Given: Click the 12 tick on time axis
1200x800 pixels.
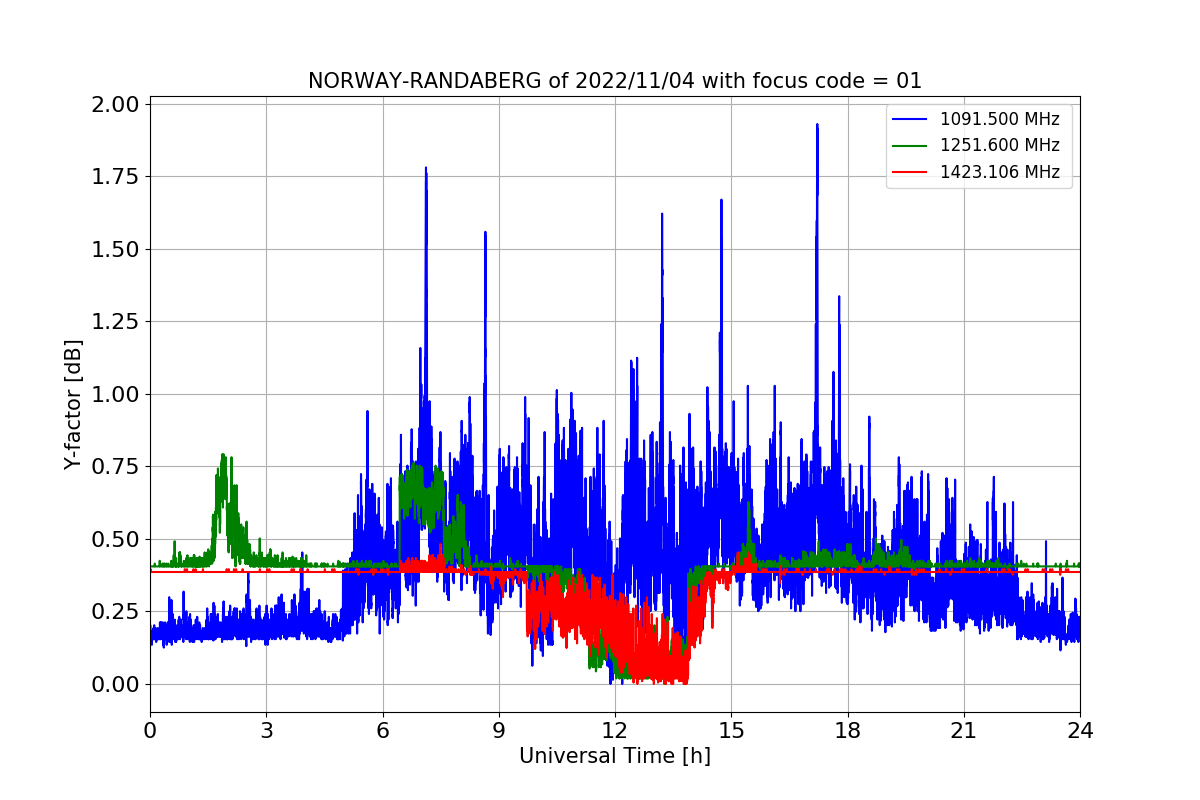Looking at the screenshot, I should pyautogui.click(x=615, y=731).
